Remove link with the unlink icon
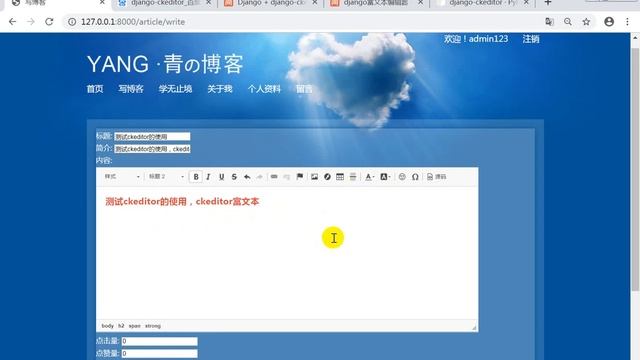The image size is (640, 360). coord(287,177)
